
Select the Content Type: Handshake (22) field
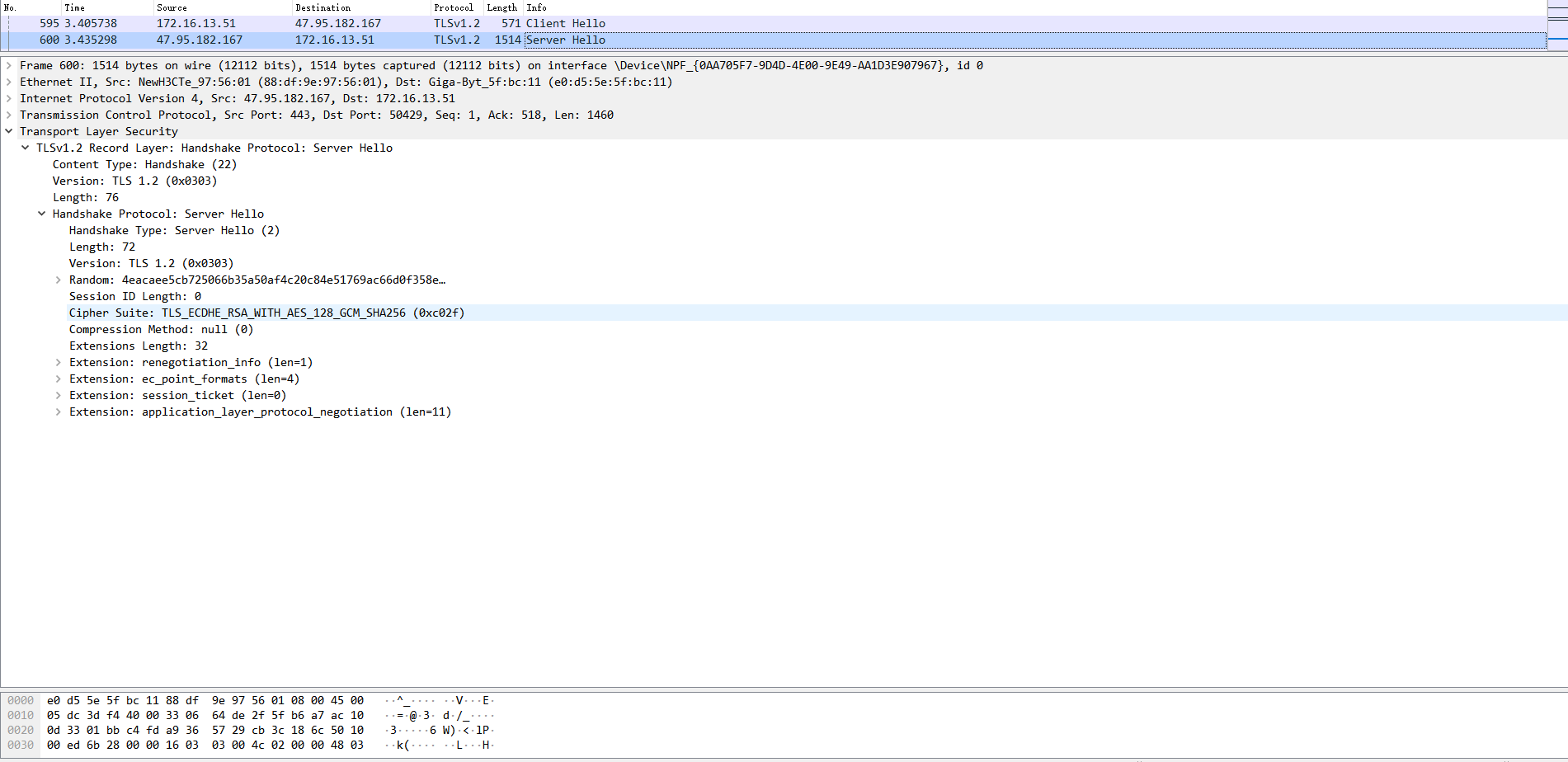pyautogui.click(x=144, y=164)
